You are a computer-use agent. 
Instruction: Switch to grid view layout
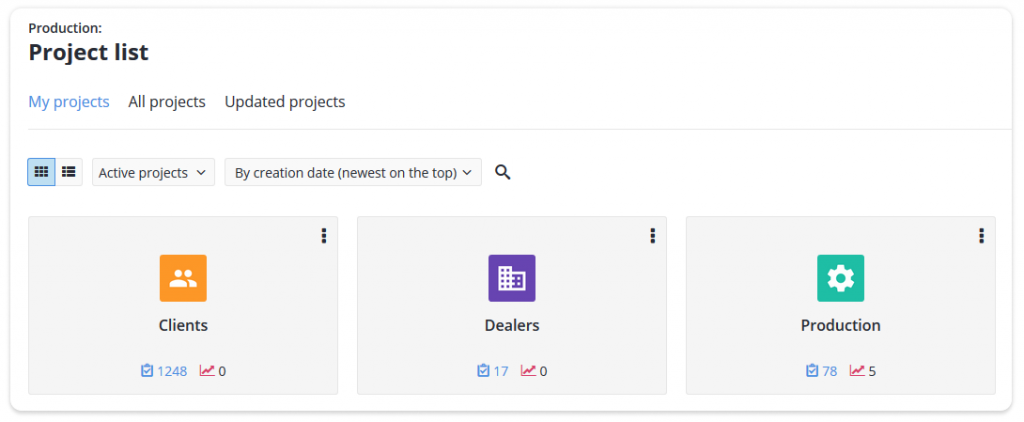click(x=41, y=172)
